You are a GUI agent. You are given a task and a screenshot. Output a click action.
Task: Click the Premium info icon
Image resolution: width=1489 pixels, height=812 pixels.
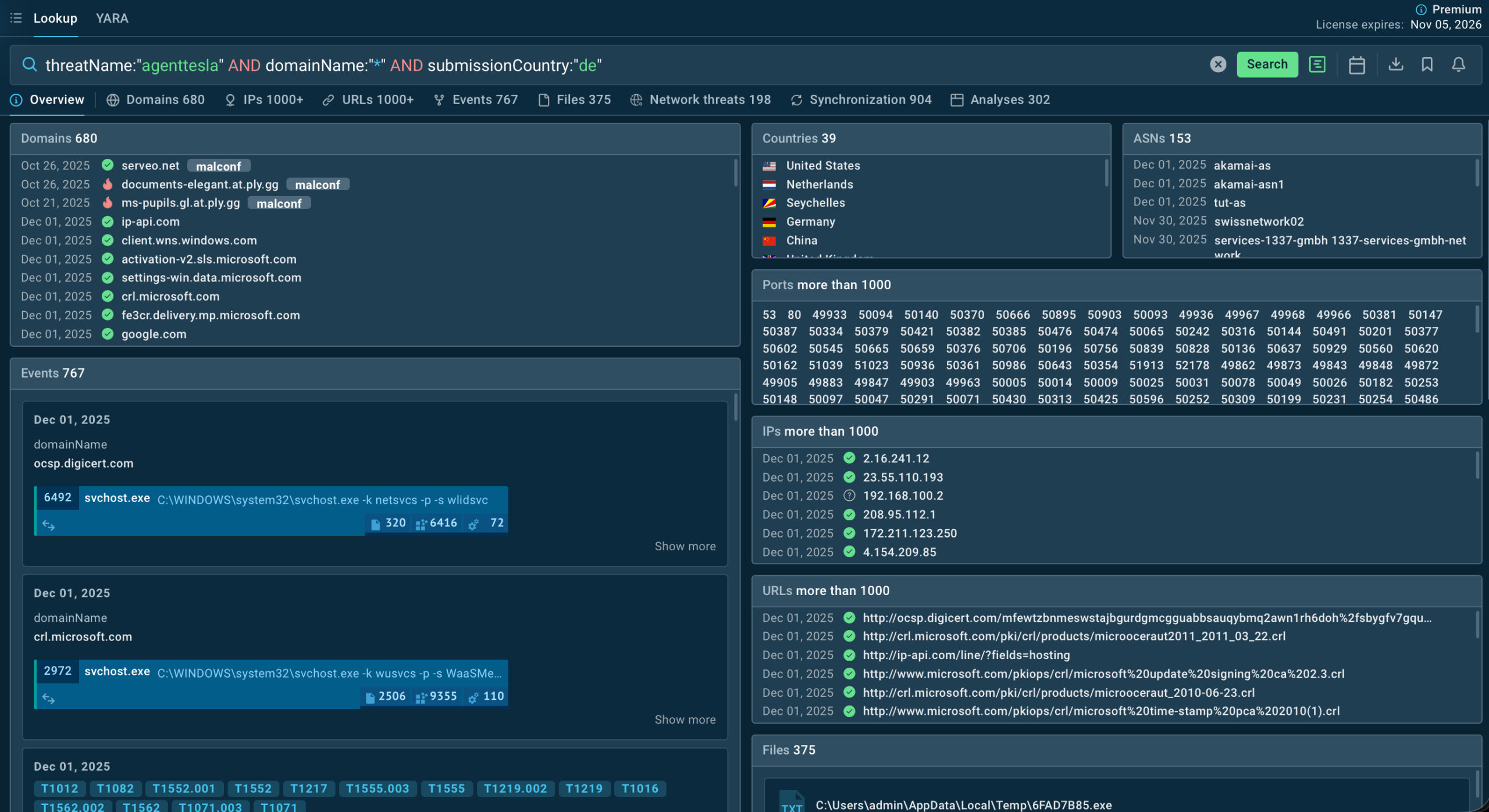(x=1421, y=9)
